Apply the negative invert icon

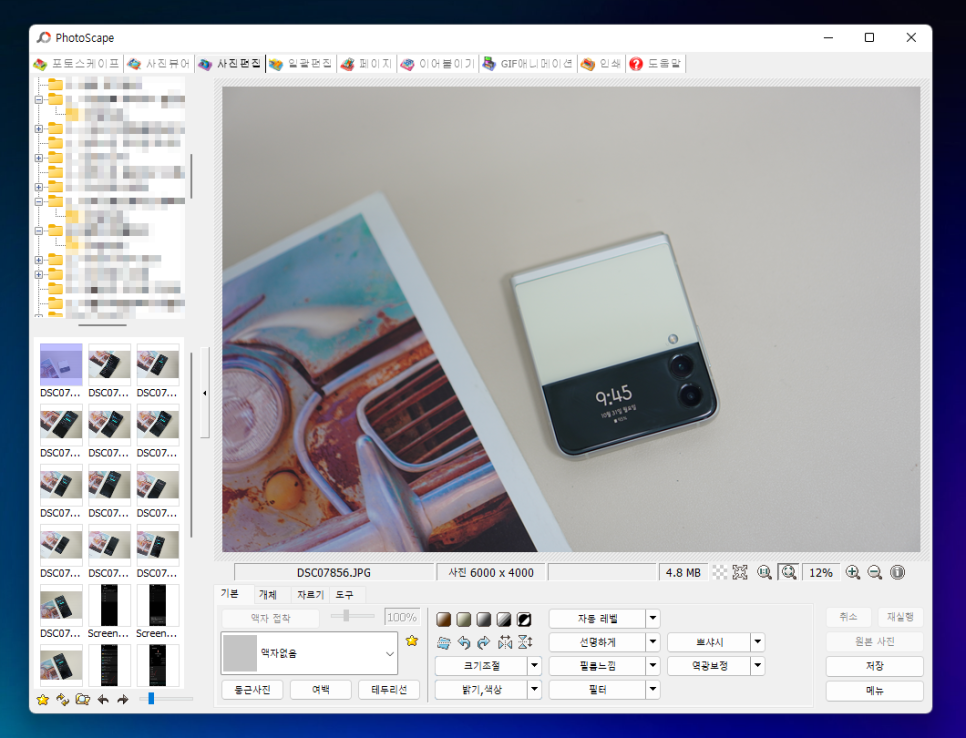coord(524,619)
